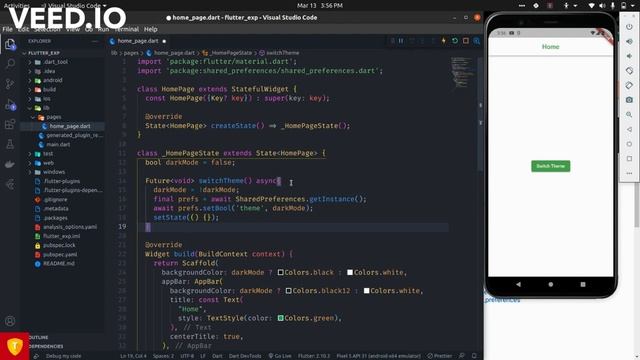Take emulator screenshot with camera icon
Screen dimensions: 640x360
(x=629, y=100)
